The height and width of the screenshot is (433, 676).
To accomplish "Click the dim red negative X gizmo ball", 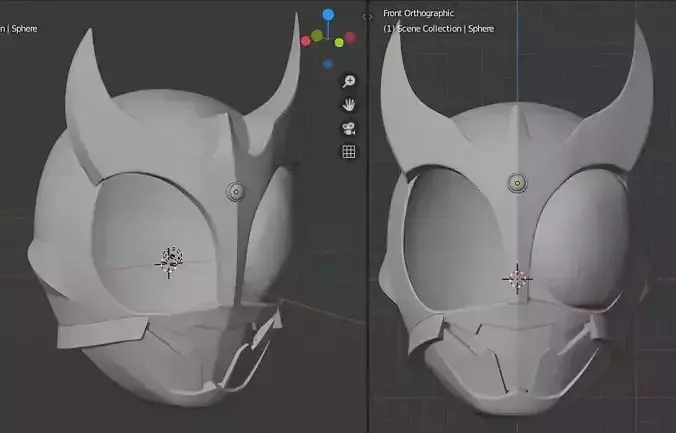I will (350, 38).
